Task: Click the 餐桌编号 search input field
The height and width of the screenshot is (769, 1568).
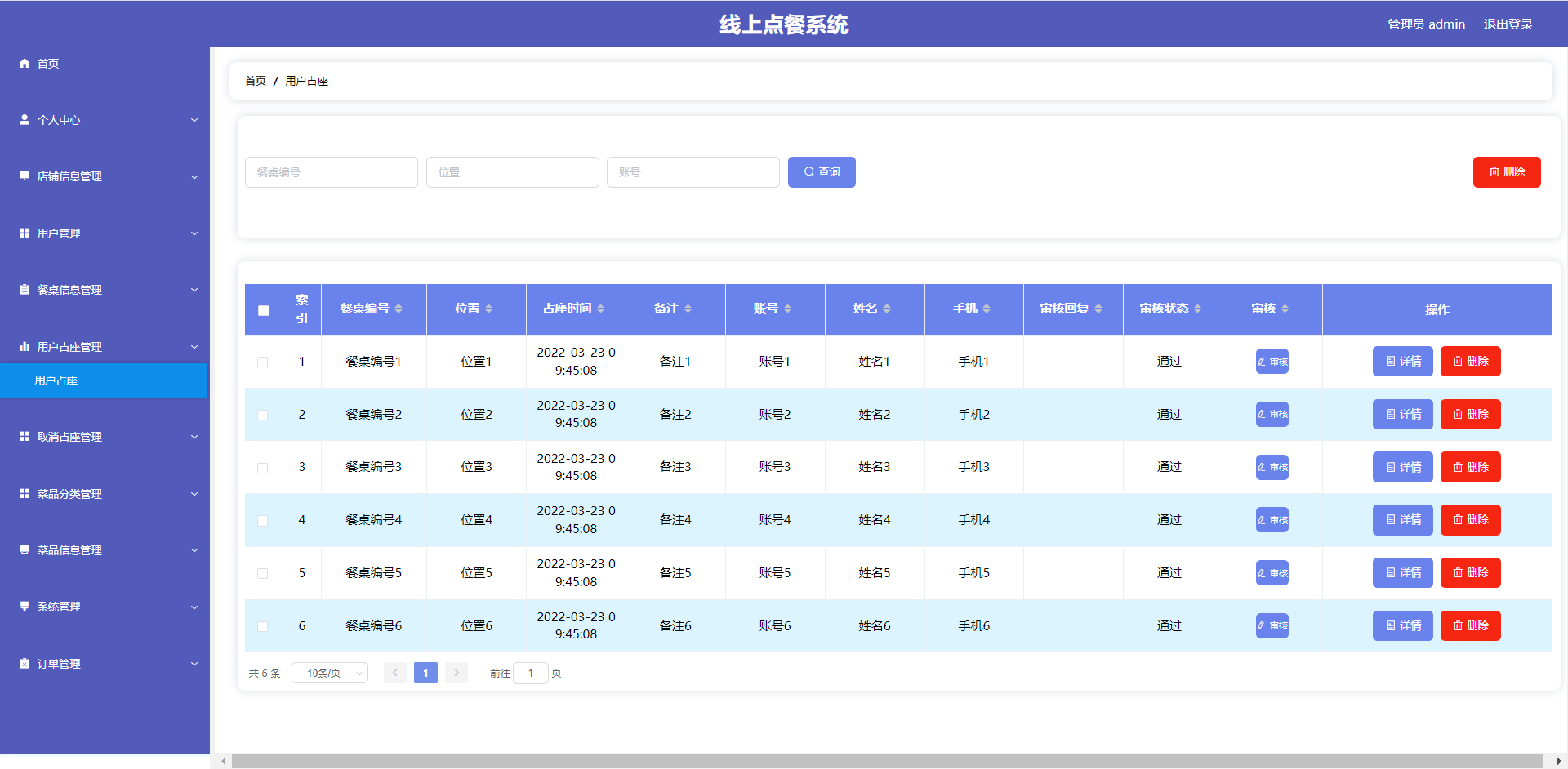Action: (332, 172)
